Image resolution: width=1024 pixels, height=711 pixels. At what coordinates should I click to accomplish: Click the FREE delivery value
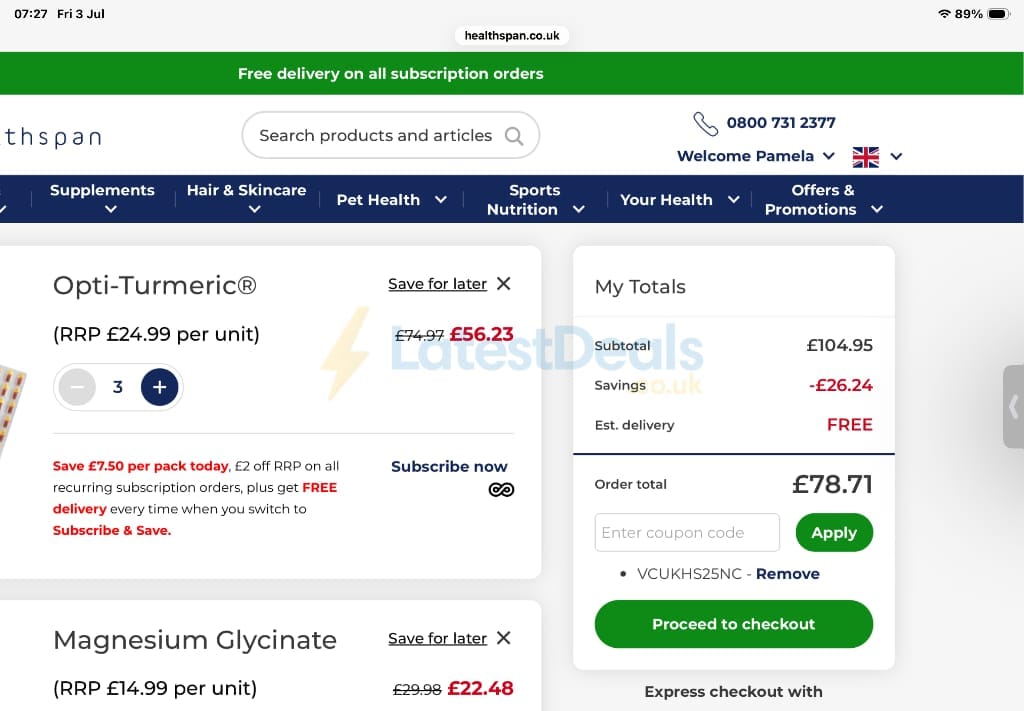tap(850, 425)
